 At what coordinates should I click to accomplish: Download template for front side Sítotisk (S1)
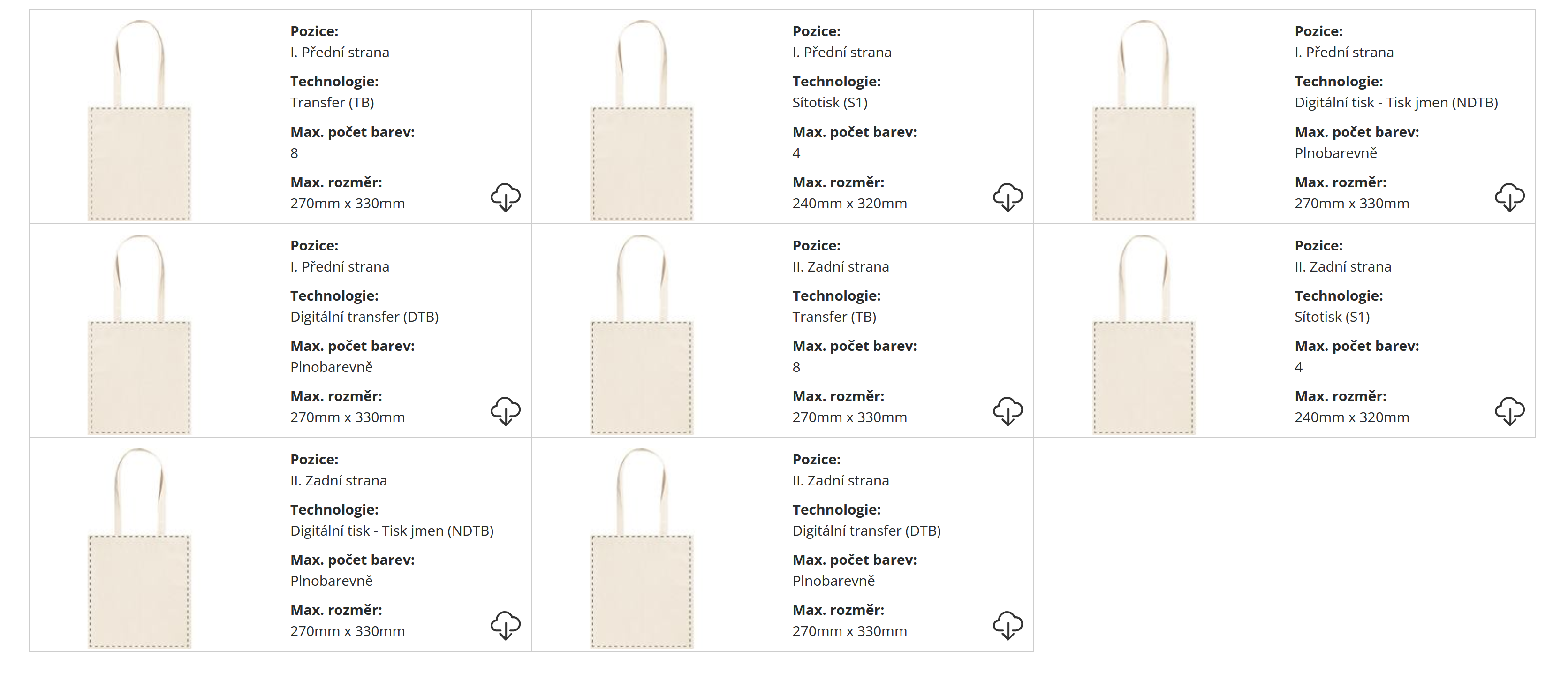1007,197
